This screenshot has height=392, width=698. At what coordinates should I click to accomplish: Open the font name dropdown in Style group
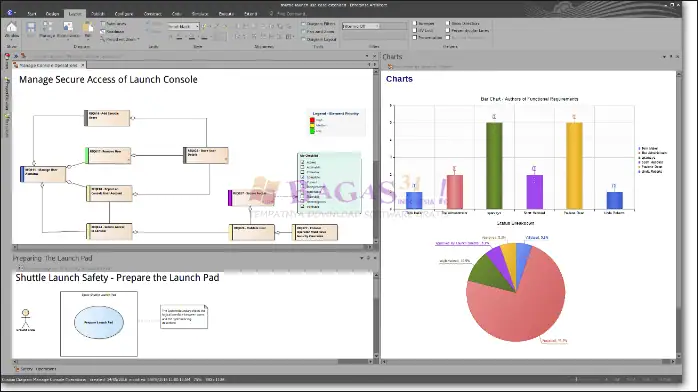(x=183, y=27)
